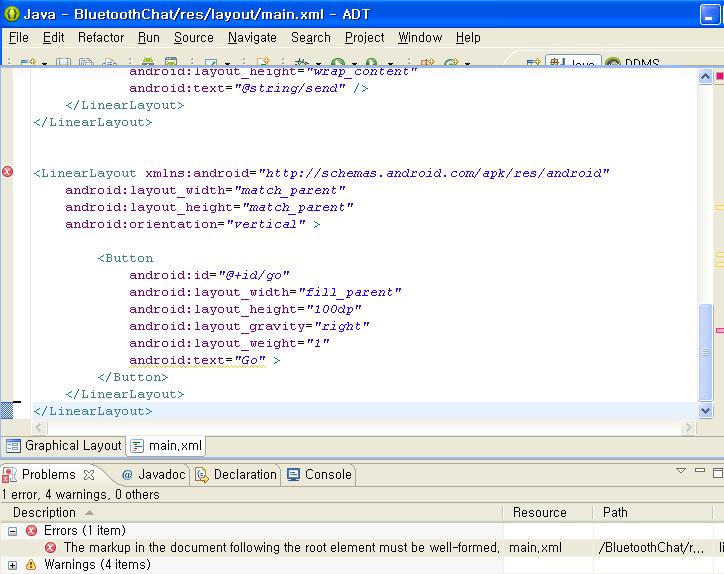
Task: Place cursor on the <Button line
Action: tap(125, 258)
